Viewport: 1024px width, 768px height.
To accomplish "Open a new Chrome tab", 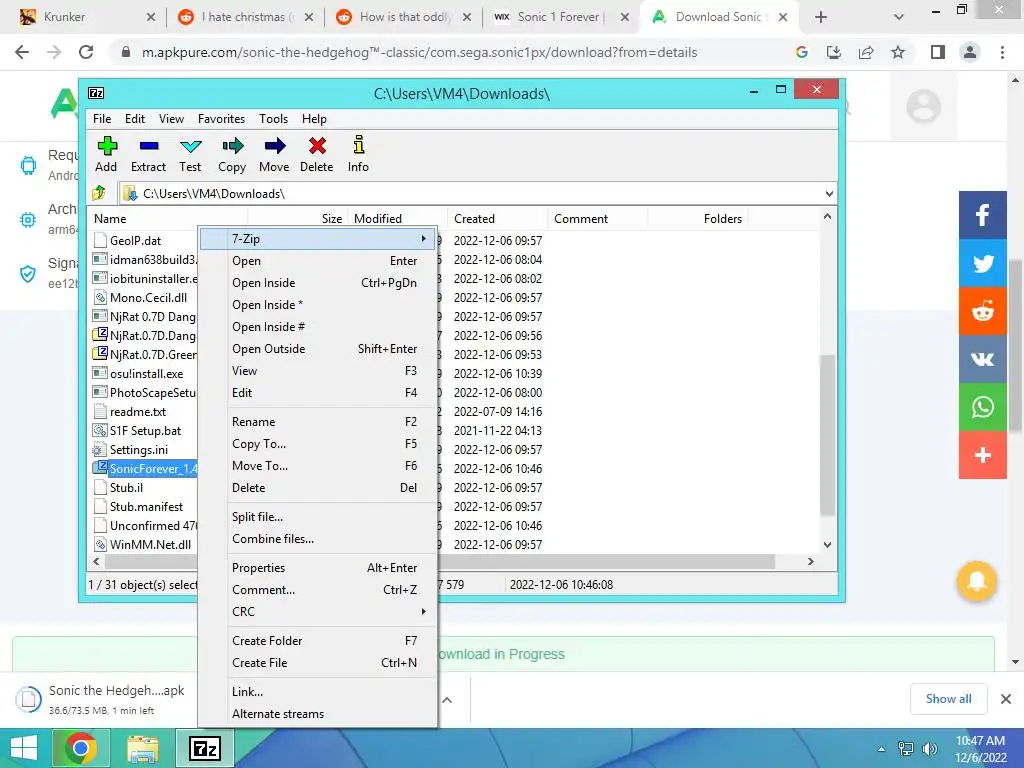I will click(x=821, y=18).
